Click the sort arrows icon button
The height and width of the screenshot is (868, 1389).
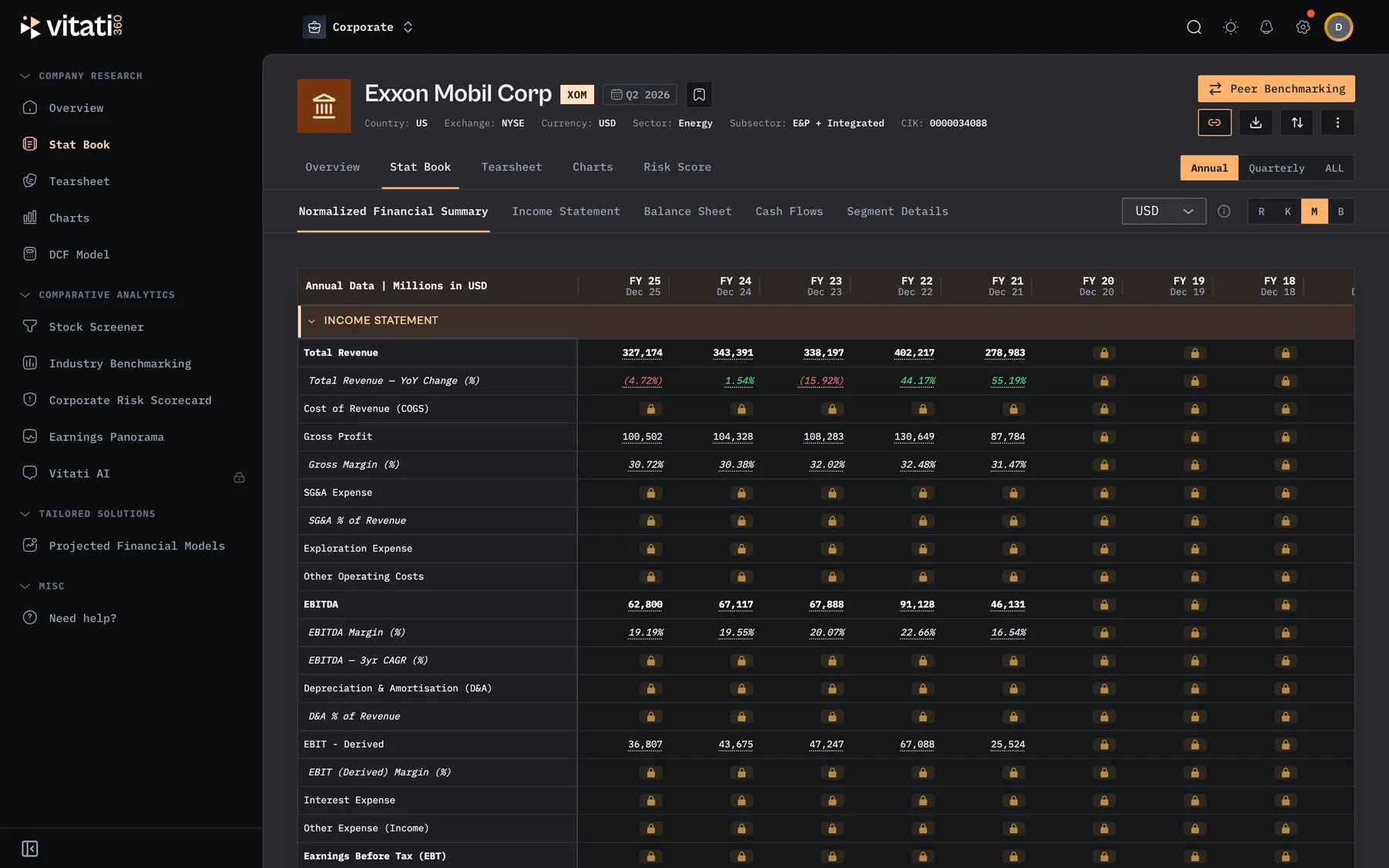[1296, 123]
